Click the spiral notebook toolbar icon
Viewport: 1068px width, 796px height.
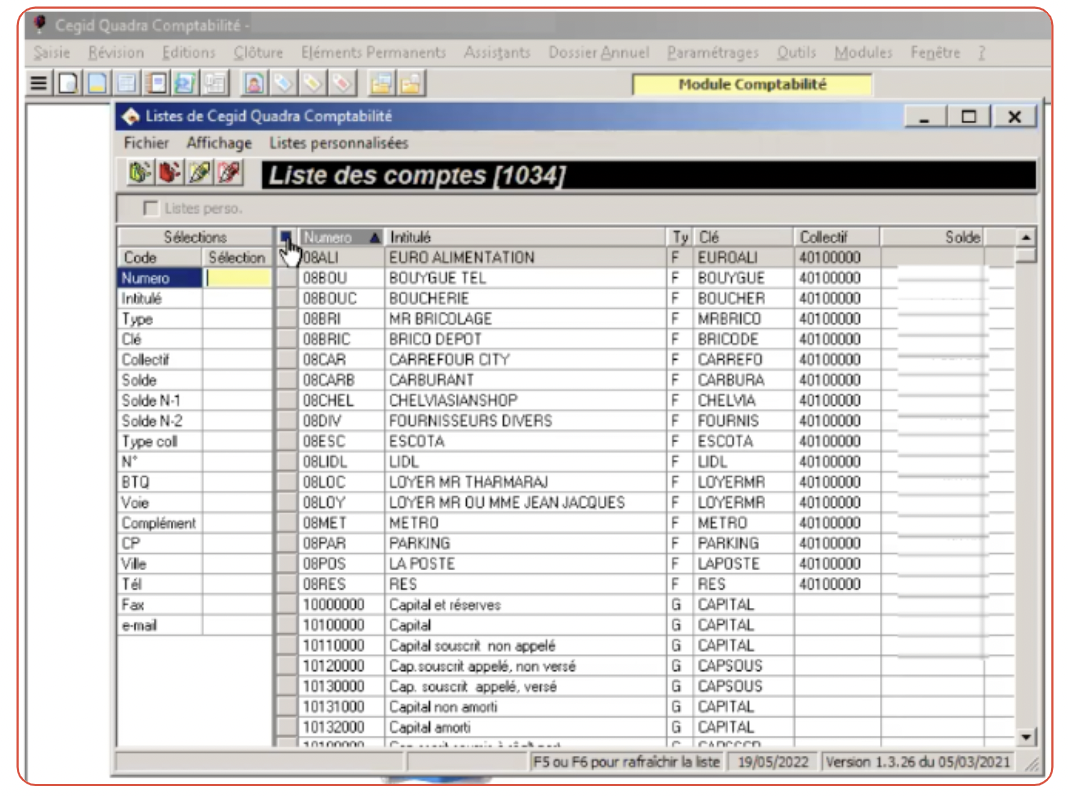tap(156, 84)
